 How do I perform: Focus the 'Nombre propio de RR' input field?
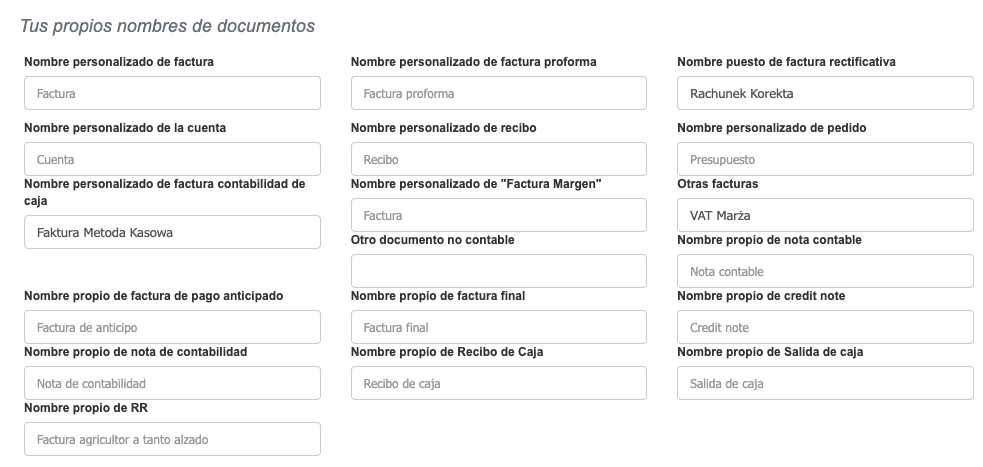click(172, 439)
